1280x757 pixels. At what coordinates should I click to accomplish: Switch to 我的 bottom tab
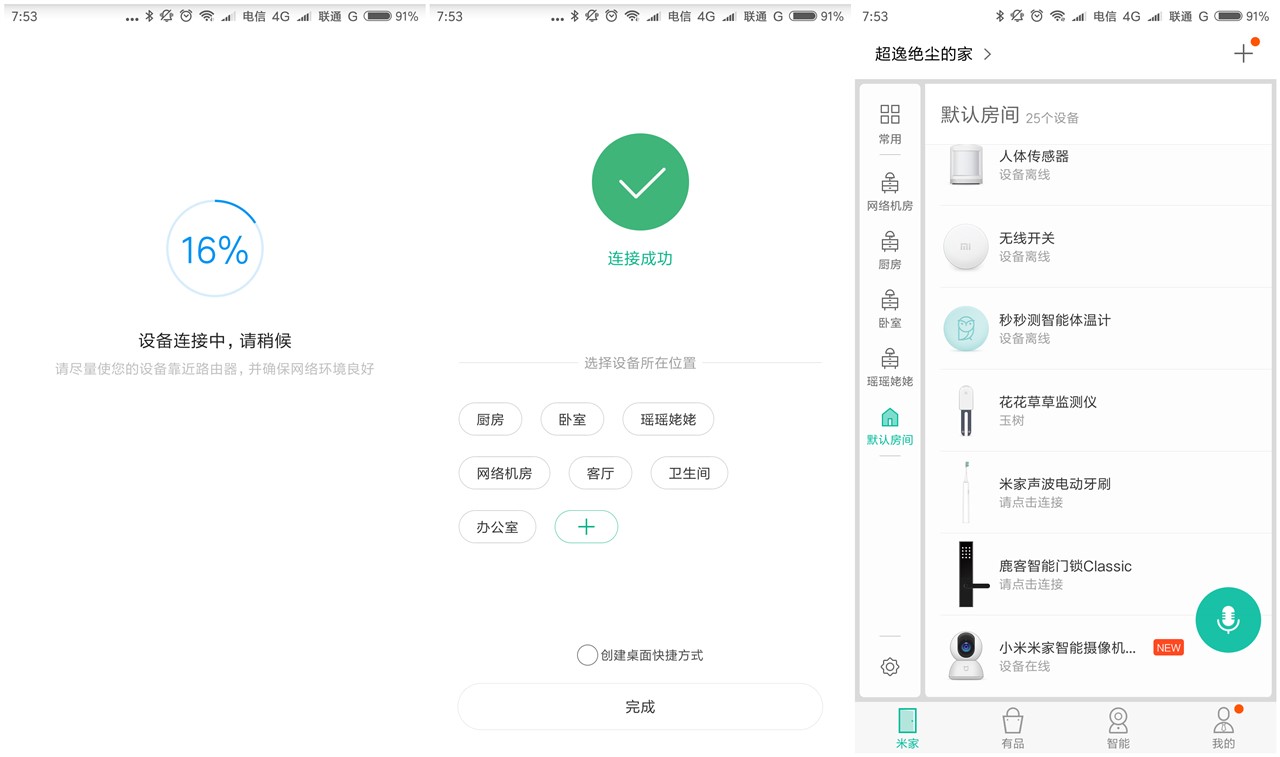(1224, 728)
